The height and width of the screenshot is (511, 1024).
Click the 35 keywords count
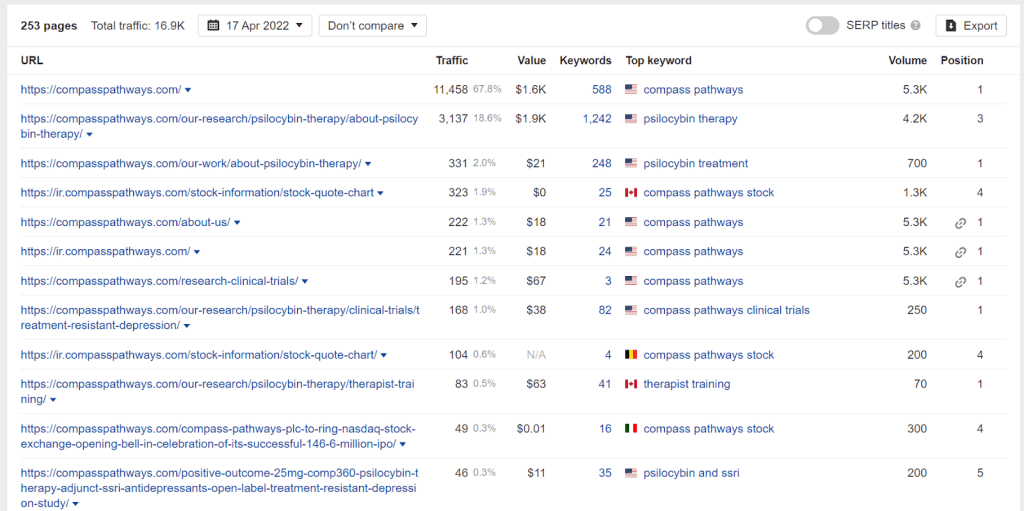(605, 473)
